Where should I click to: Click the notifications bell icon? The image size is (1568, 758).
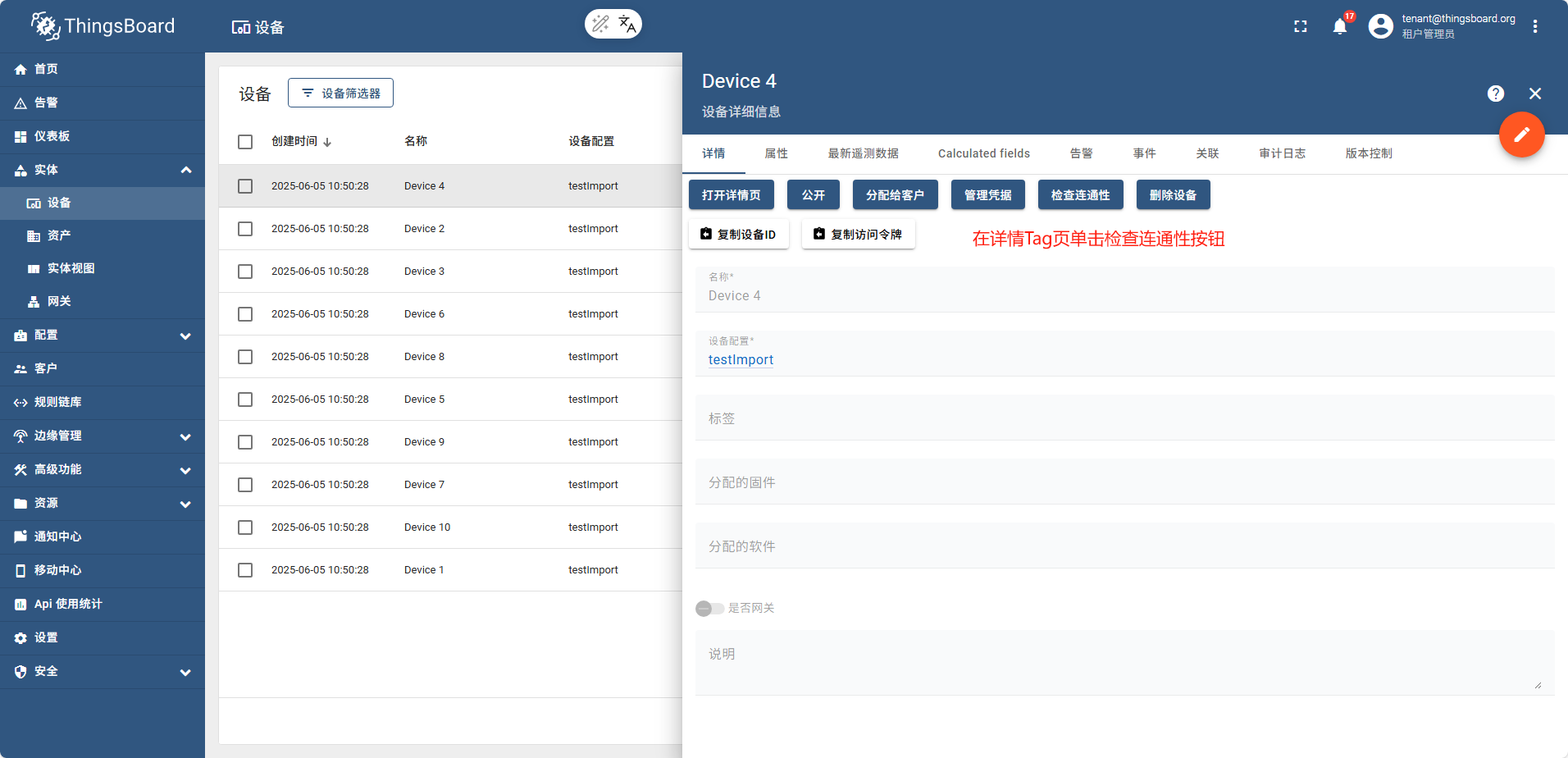pyautogui.click(x=1340, y=27)
